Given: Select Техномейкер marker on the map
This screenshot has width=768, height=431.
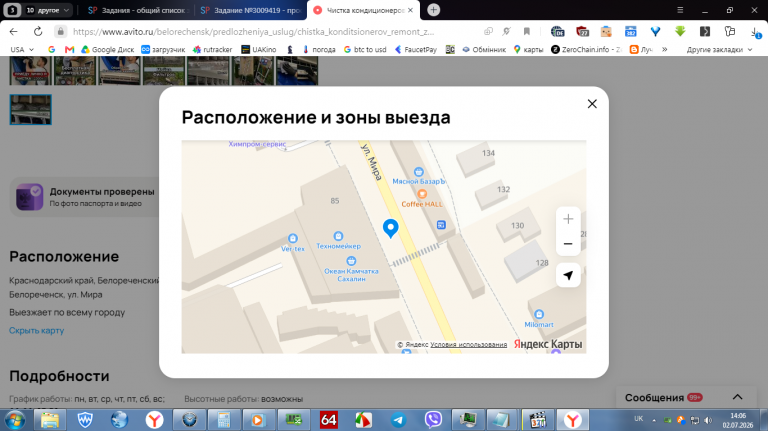Looking at the screenshot, I should point(338,241).
